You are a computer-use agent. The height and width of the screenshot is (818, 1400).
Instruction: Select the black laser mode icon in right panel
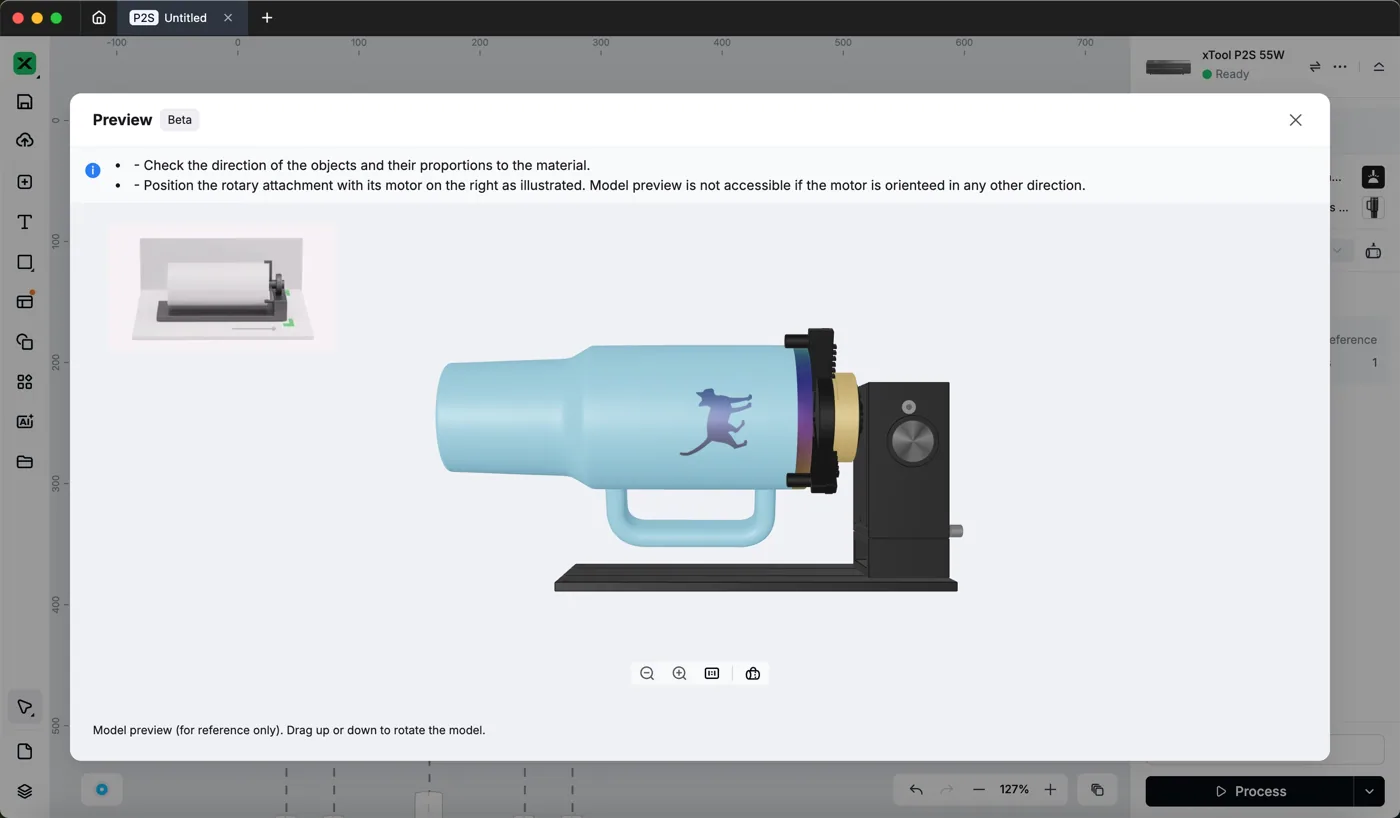(1373, 177)
